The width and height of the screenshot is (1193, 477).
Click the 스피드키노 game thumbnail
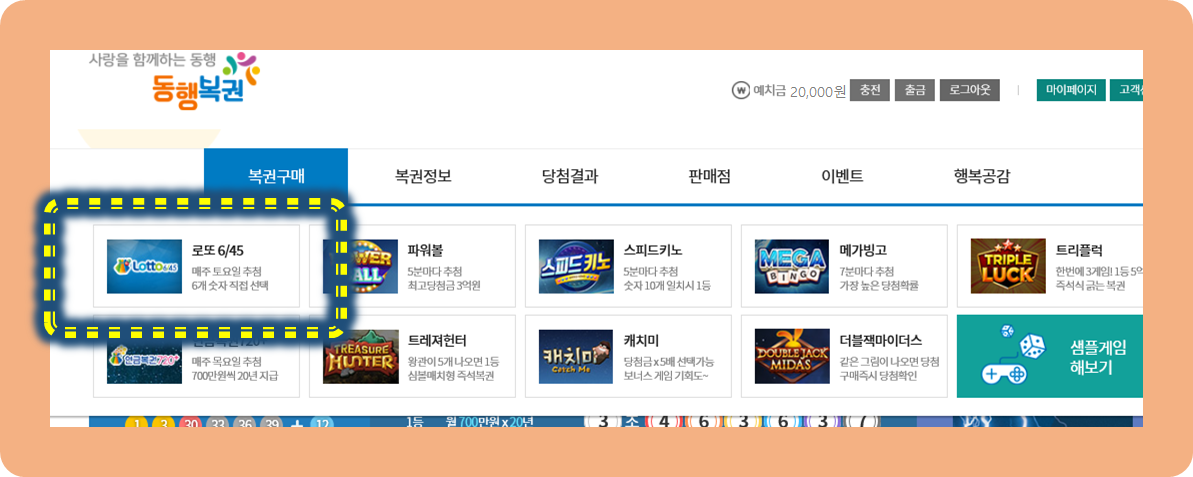(x=576, y=266)
